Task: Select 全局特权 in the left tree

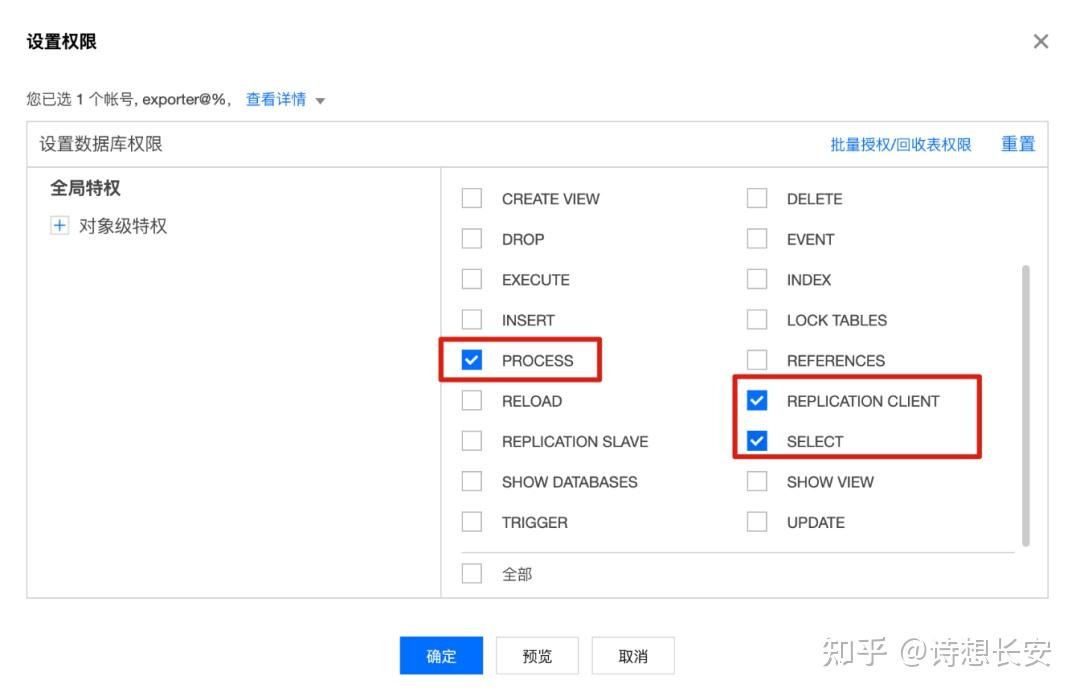Action: (85, 187)
